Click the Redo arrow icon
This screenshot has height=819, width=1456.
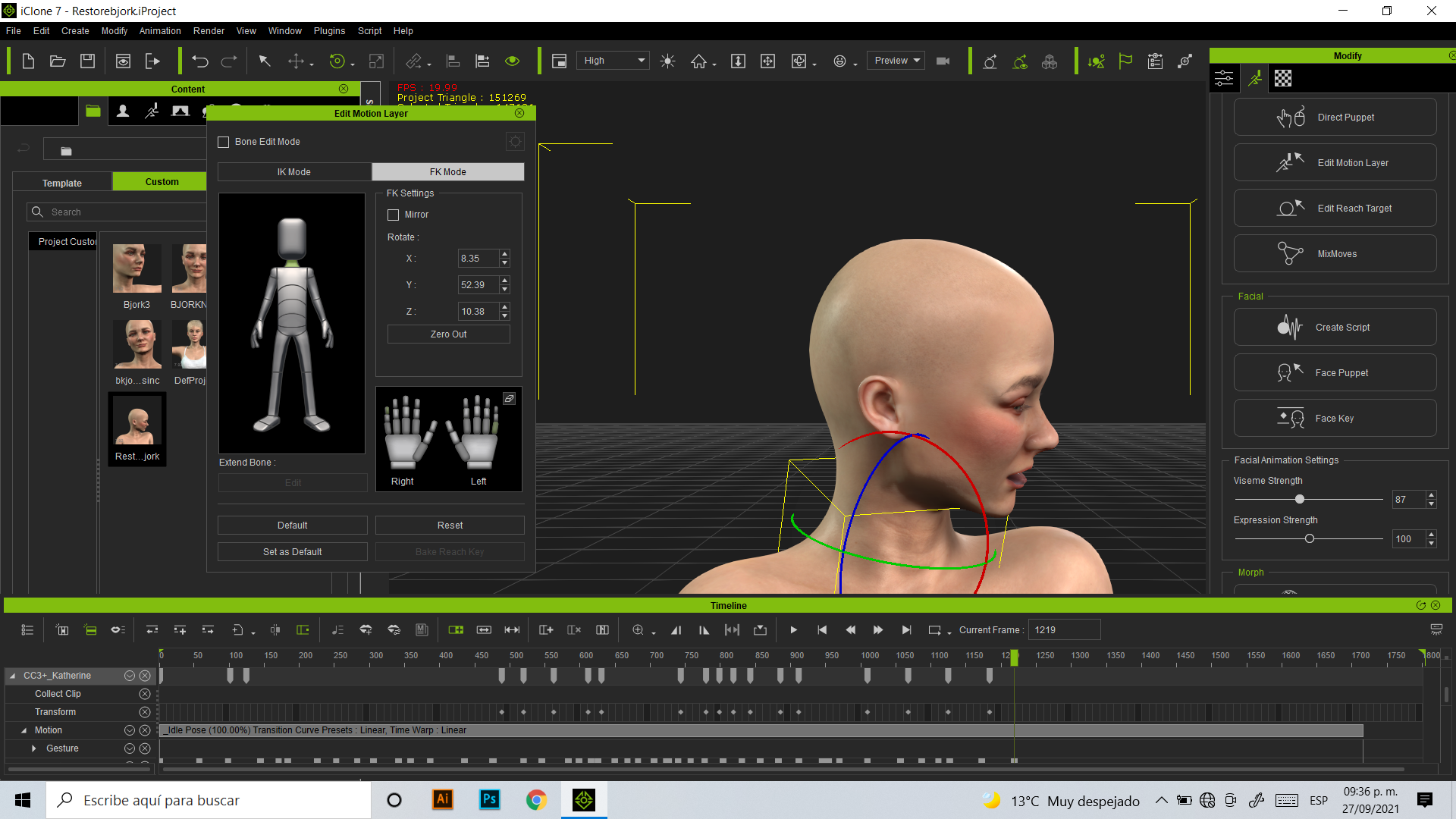click(x=229, y=61)
